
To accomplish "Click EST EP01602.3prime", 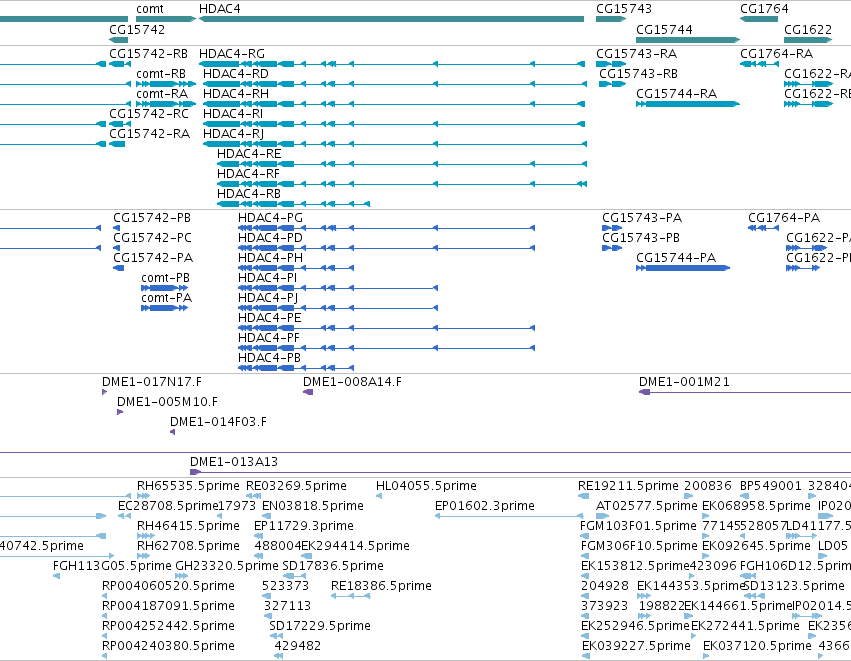I will [485, 506].
